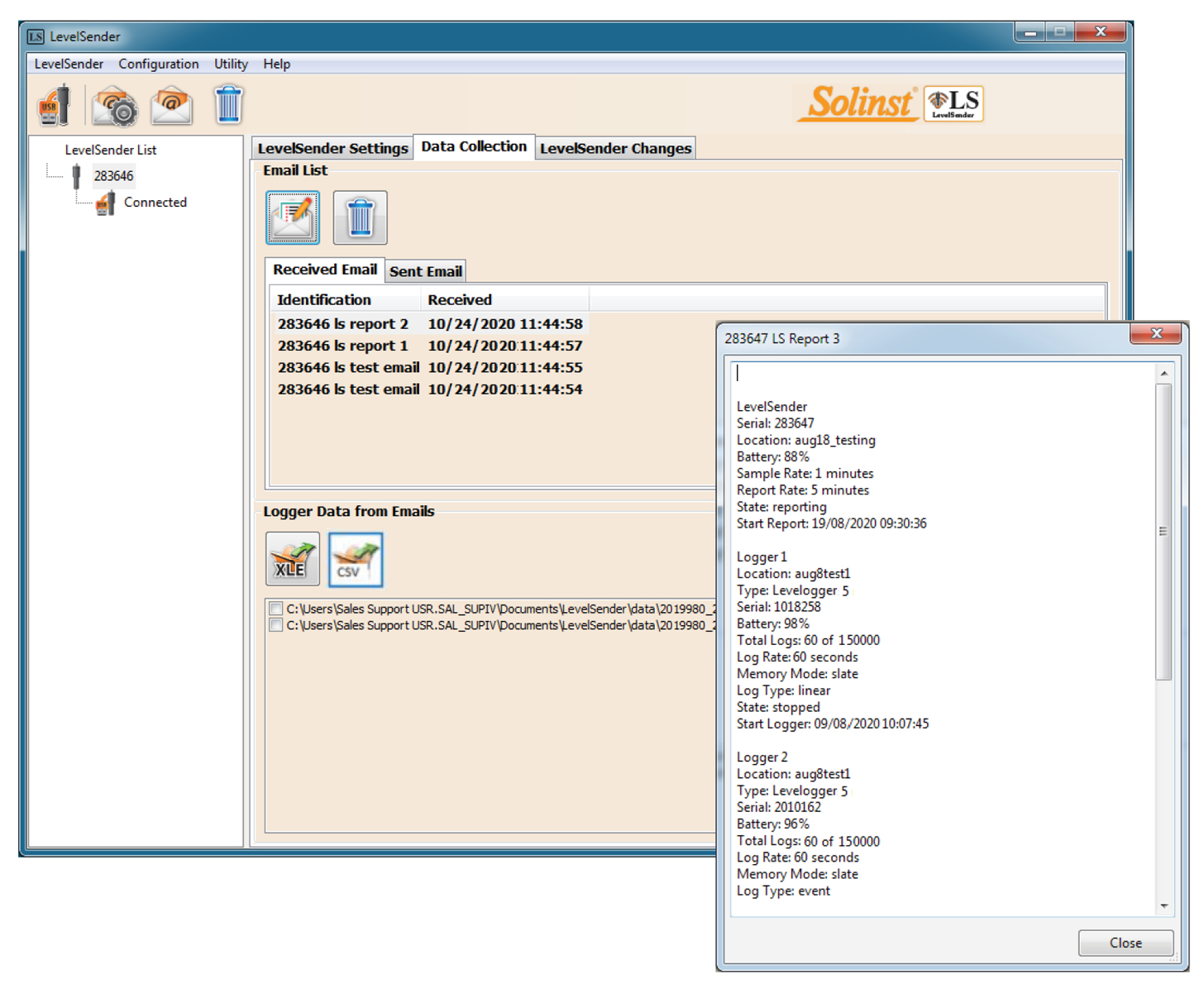Export logger data with CSV icon

tap(356, 559)
